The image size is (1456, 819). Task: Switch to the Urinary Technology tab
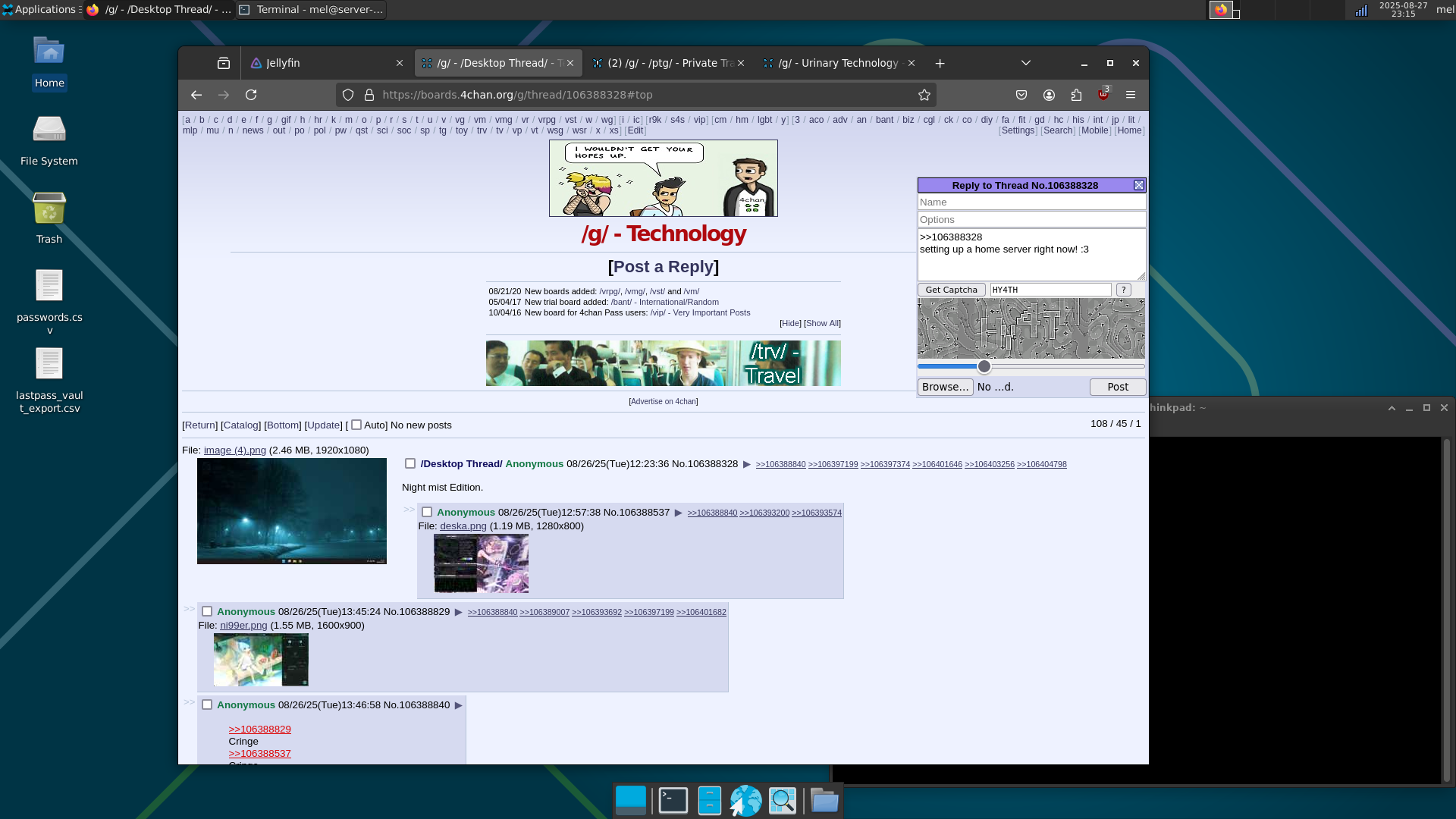pyautogui.click(x=834, y=63)
